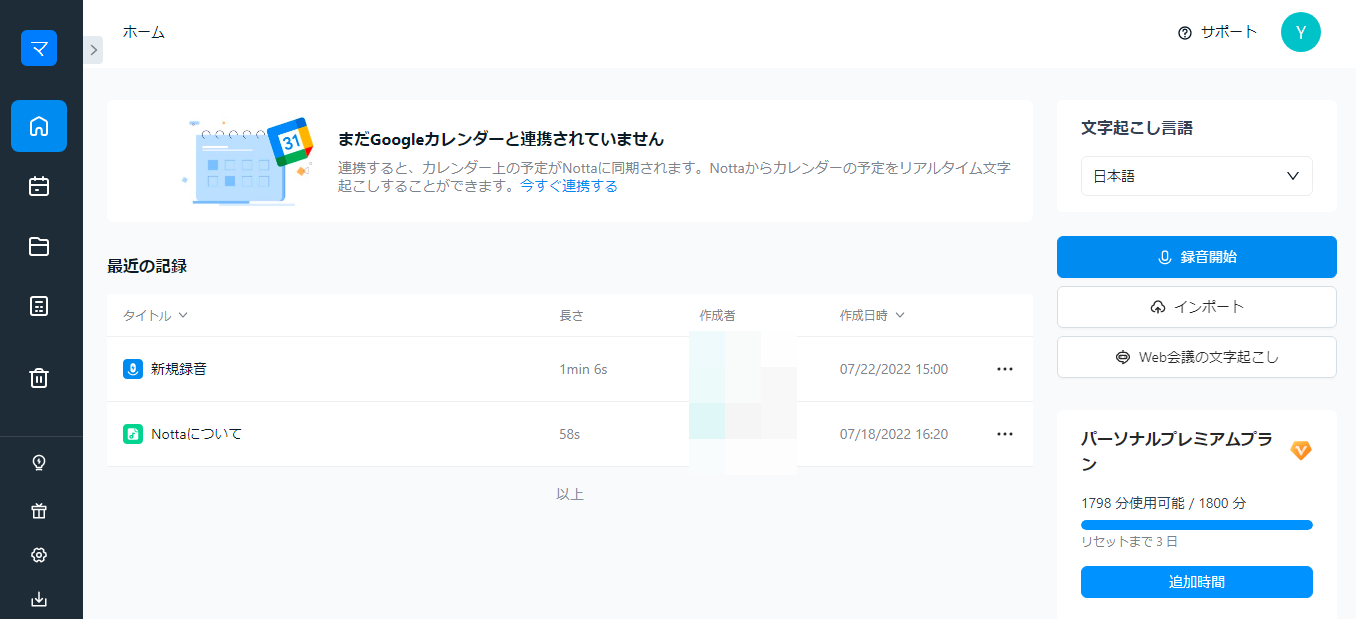Click the 最近の記録 heading
1356x619 pixels.
[x=147, y=265]
